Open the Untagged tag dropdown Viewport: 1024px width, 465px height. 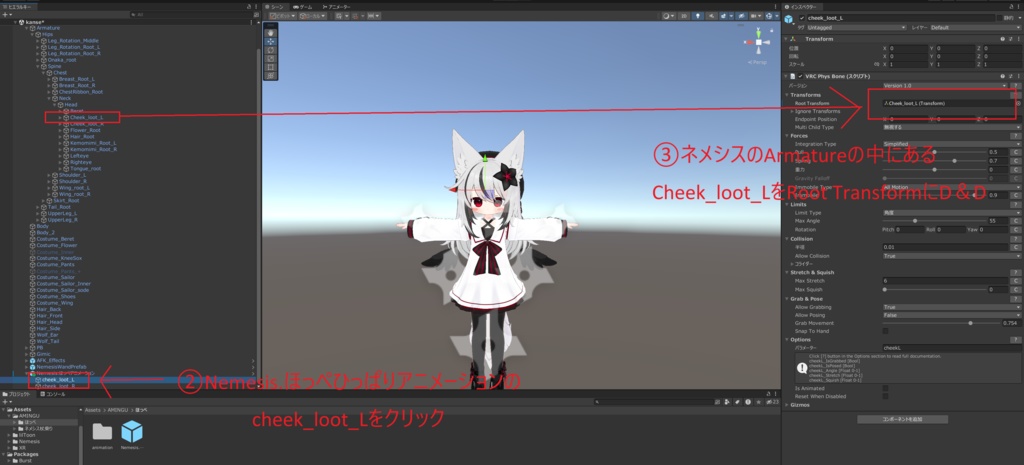click(856, 27)
